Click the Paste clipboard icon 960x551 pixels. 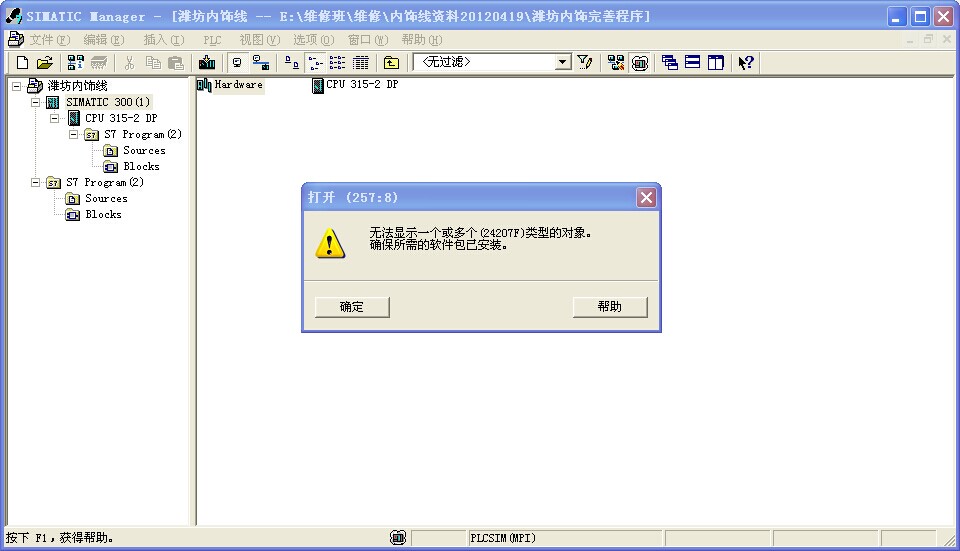(176, 62)
